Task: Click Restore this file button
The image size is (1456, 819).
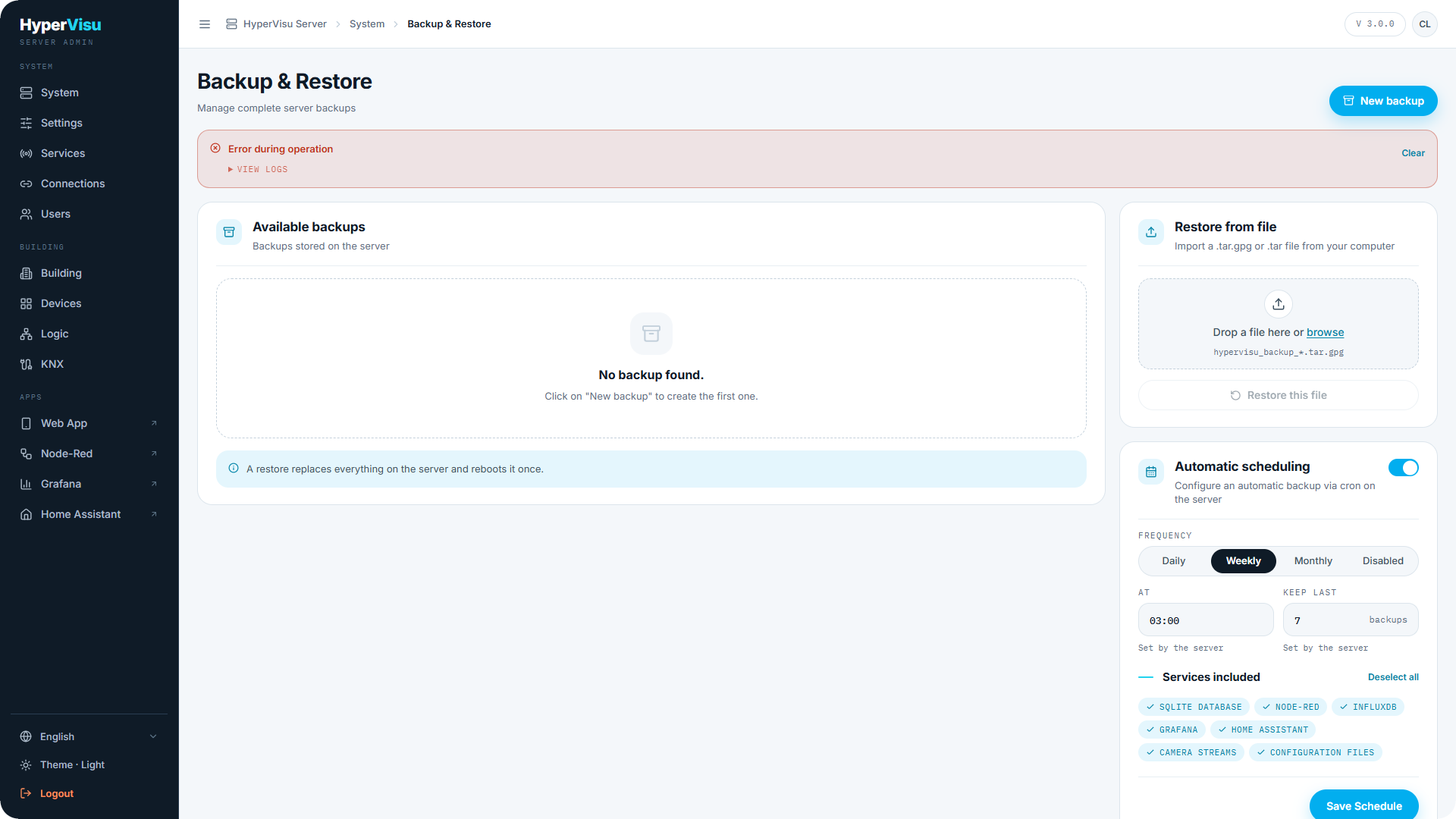Action: tap(1279, 395)
